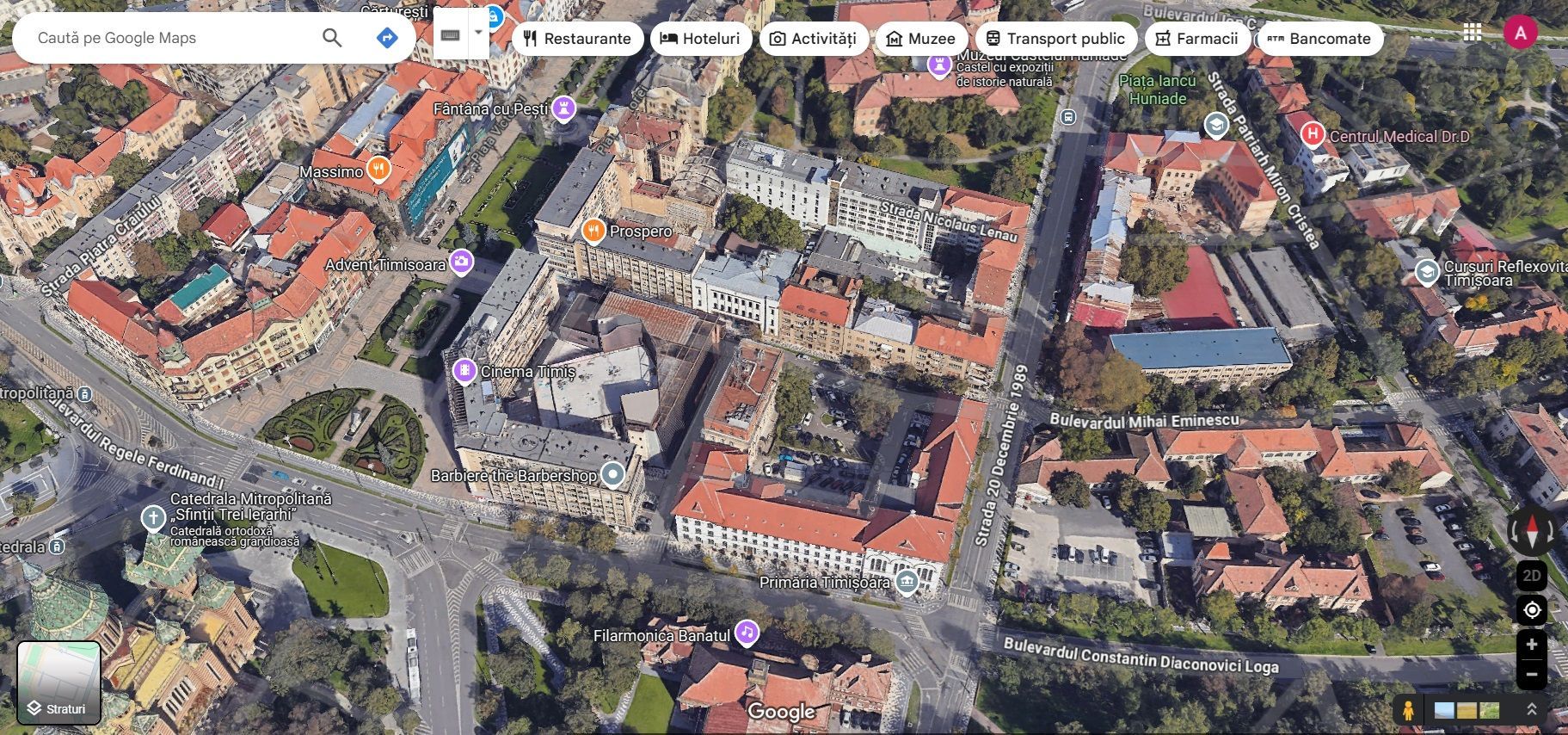The height and width of the screenshot is (735, 1568).
Task: Open directions with blue arrow icon
Action: (x=387, y=38)
